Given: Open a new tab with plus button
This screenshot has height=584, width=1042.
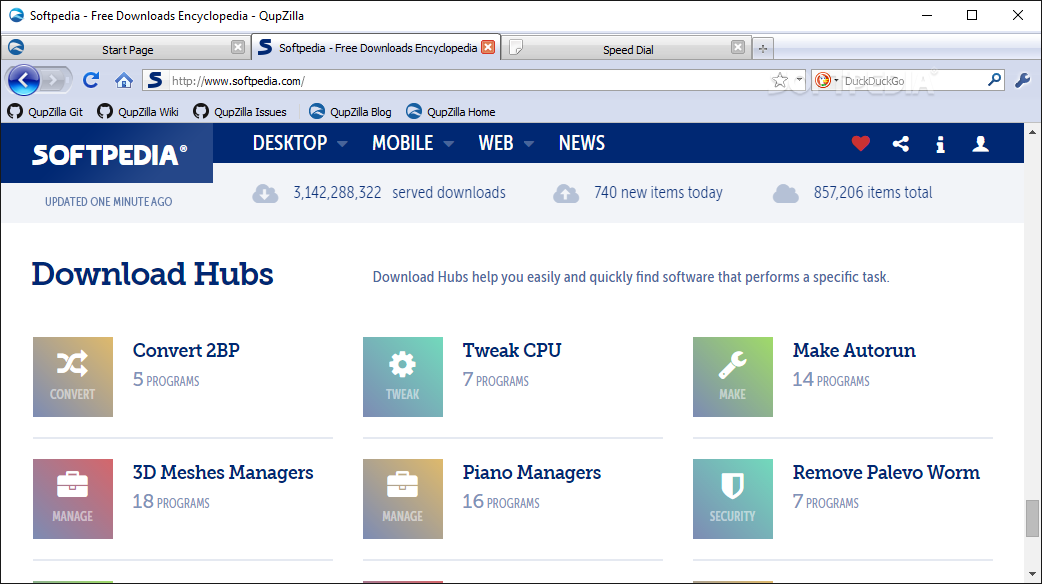Looking at the screenshot, I should click(x=763, y=49).
